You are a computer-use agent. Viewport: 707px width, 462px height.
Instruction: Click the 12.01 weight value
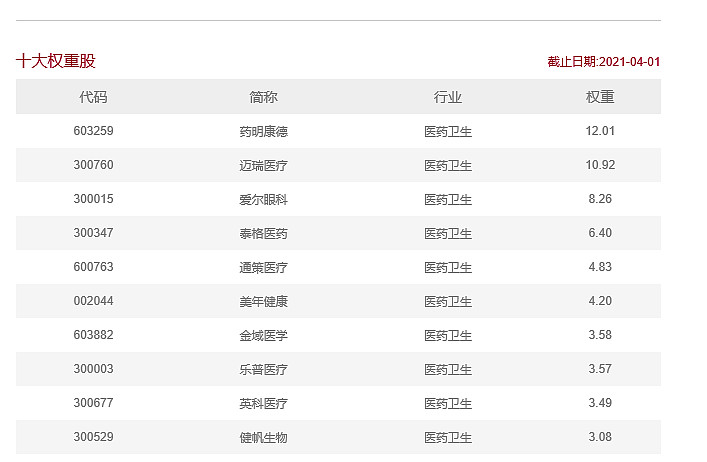(x=600, y=131)
